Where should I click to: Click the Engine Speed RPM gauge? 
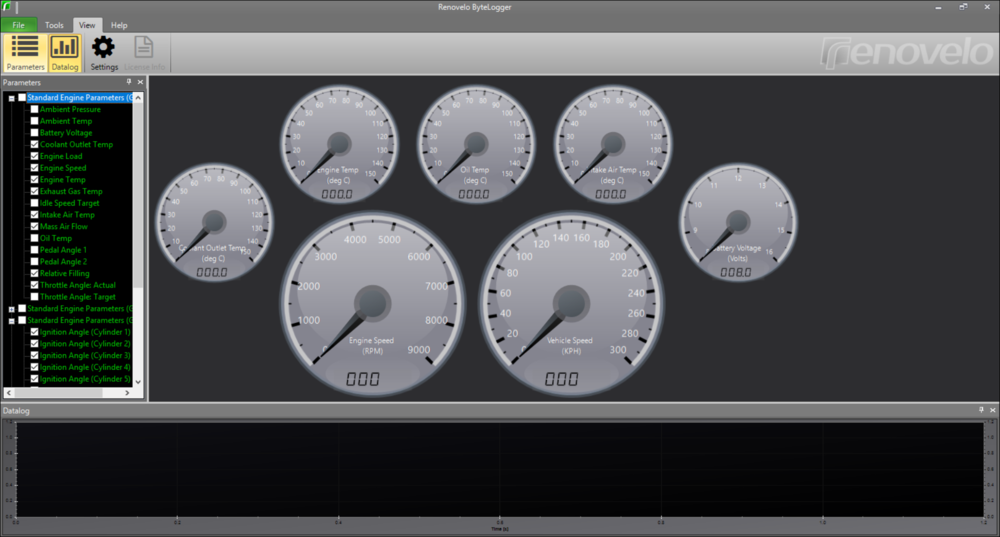372,304
